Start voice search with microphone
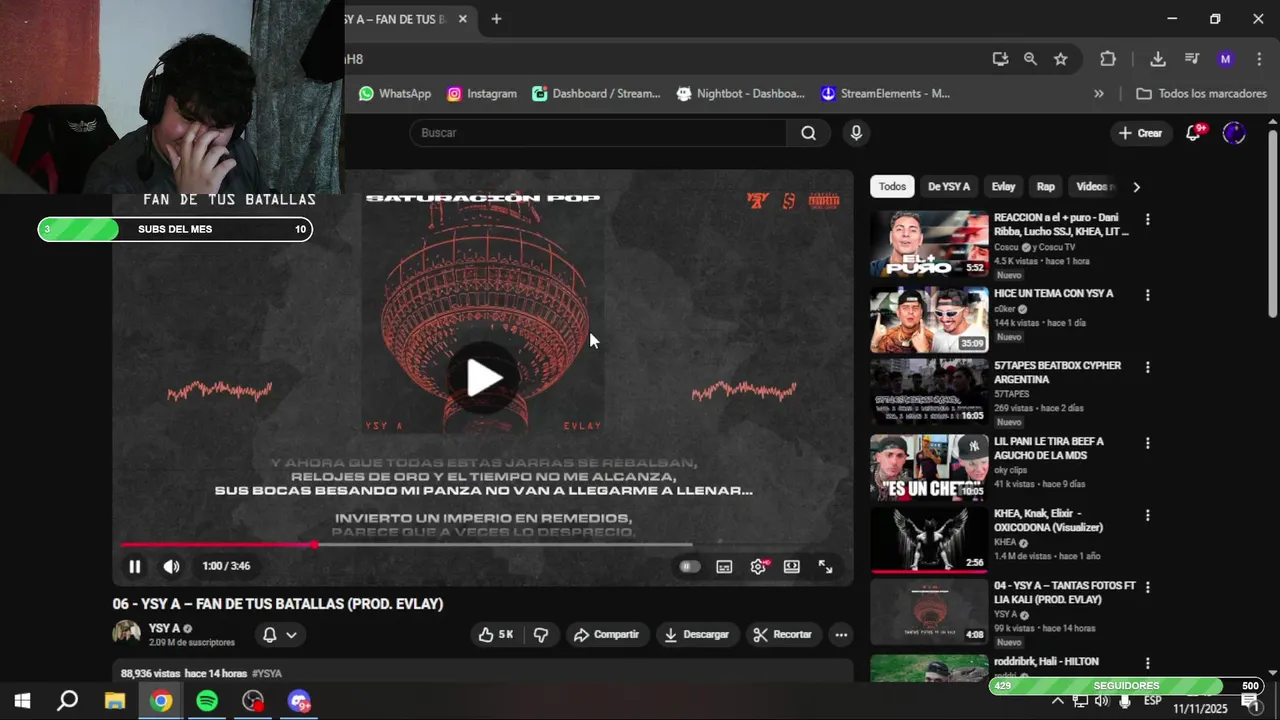Image resolution: width=1280 pixels, height=720 pixels. 856,133
